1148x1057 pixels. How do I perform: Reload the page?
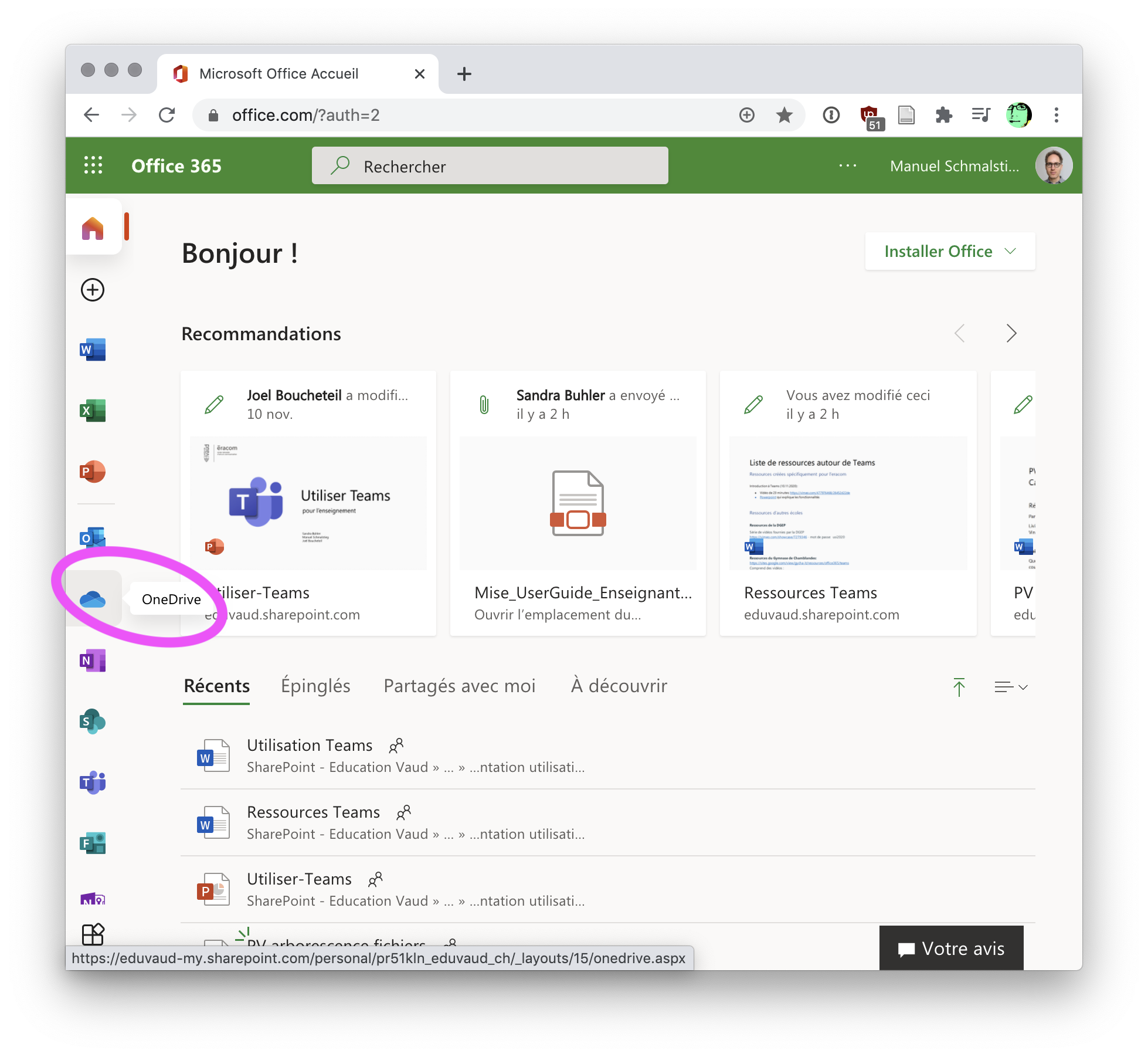tap(167, 115)
